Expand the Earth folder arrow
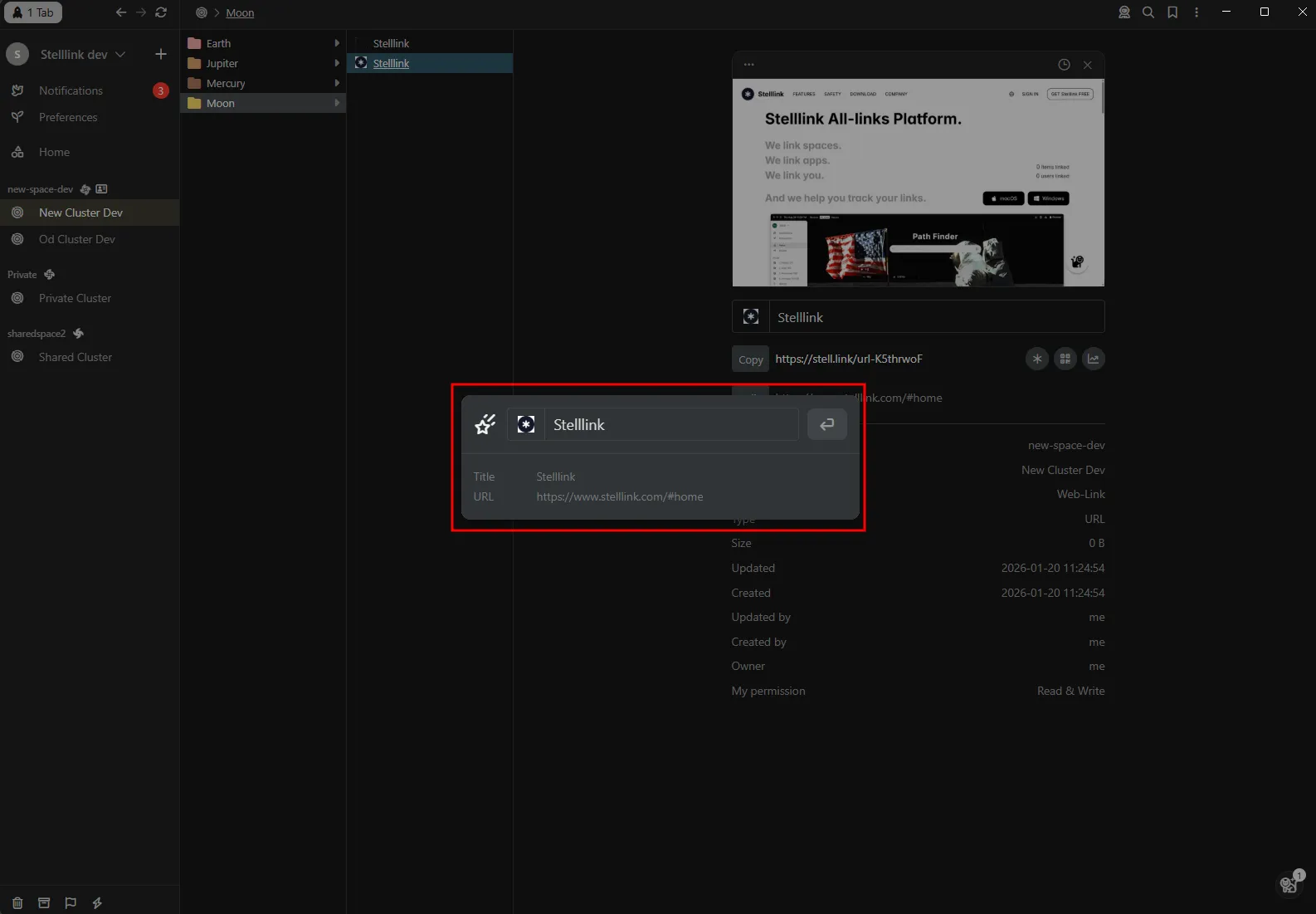Viewport: 1316px width, 914px height. pyautogui.click(x=337, y=43)
